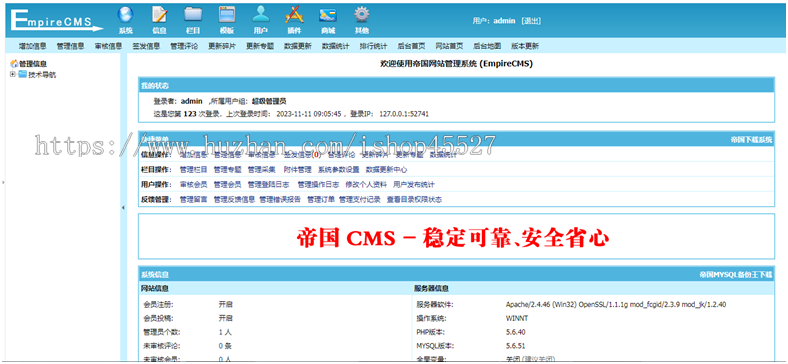Choose 数据统计 in the top sub-navigation bar
This screenshot has height=364, width=788.
tap(335, 46)
